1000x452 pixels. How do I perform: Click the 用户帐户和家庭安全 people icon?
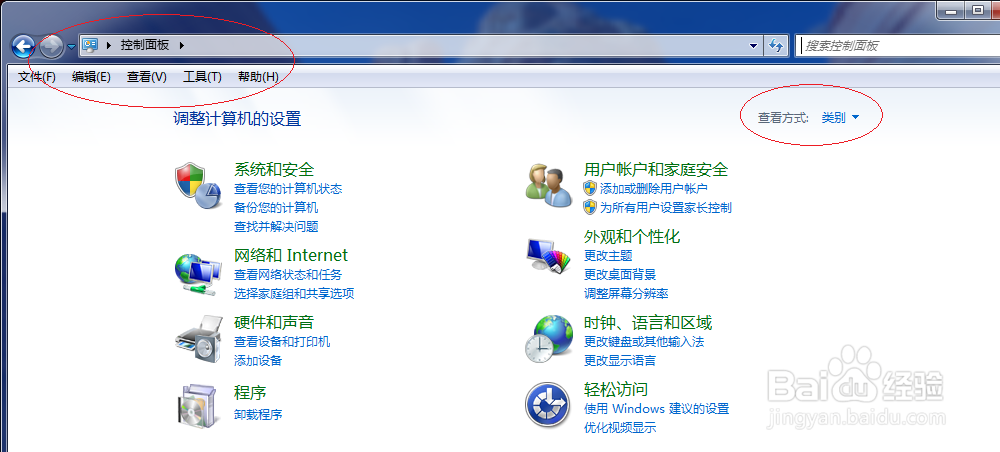(x=548, y=186)
